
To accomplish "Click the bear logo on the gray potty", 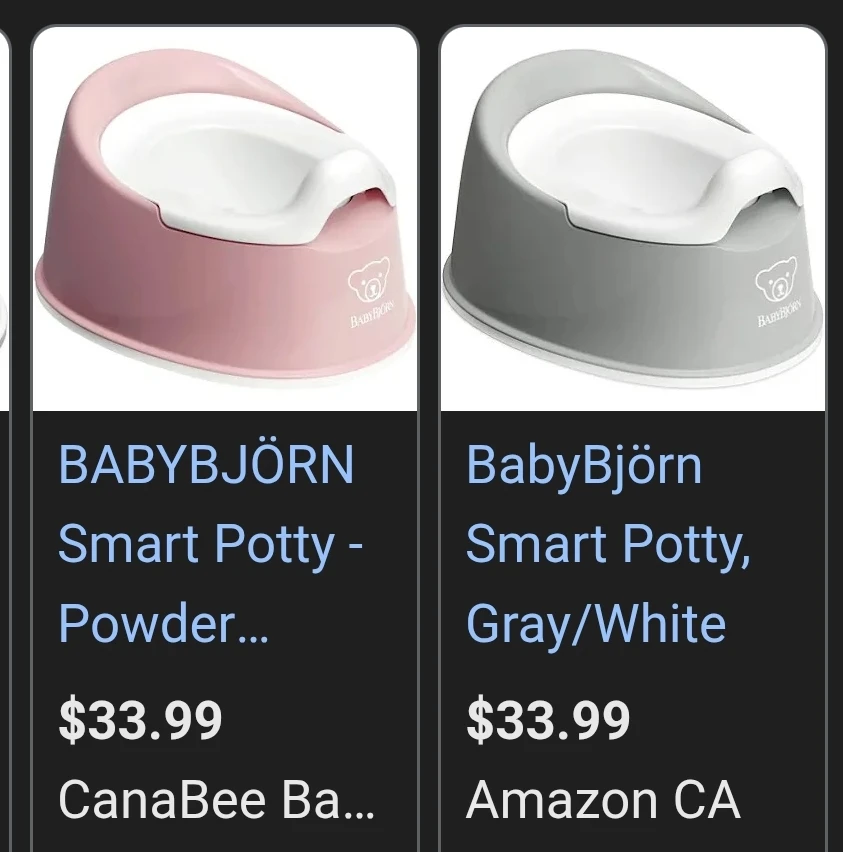I will (776, 281).
